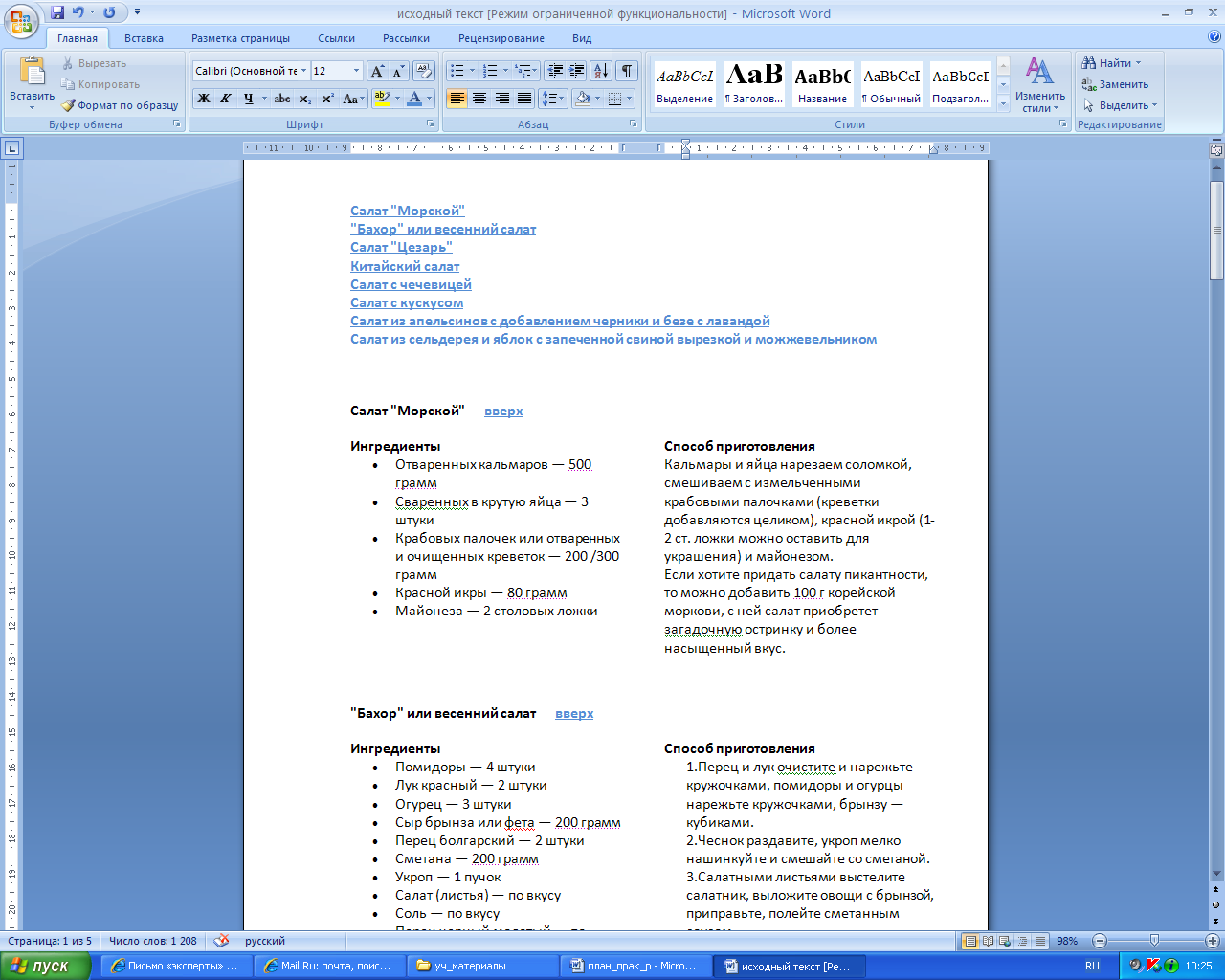Toggle Bold (Ж) formatting
This screenshot has height=980, width=1225.
coord(204,99)
